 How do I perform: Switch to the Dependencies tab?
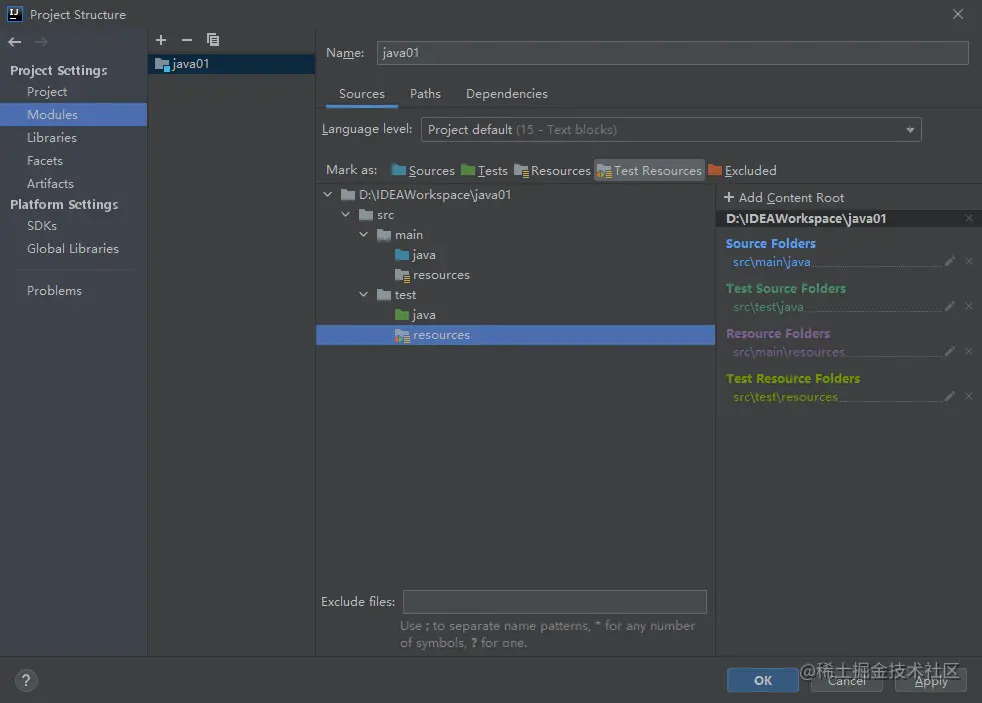click(x=507, y=94)
